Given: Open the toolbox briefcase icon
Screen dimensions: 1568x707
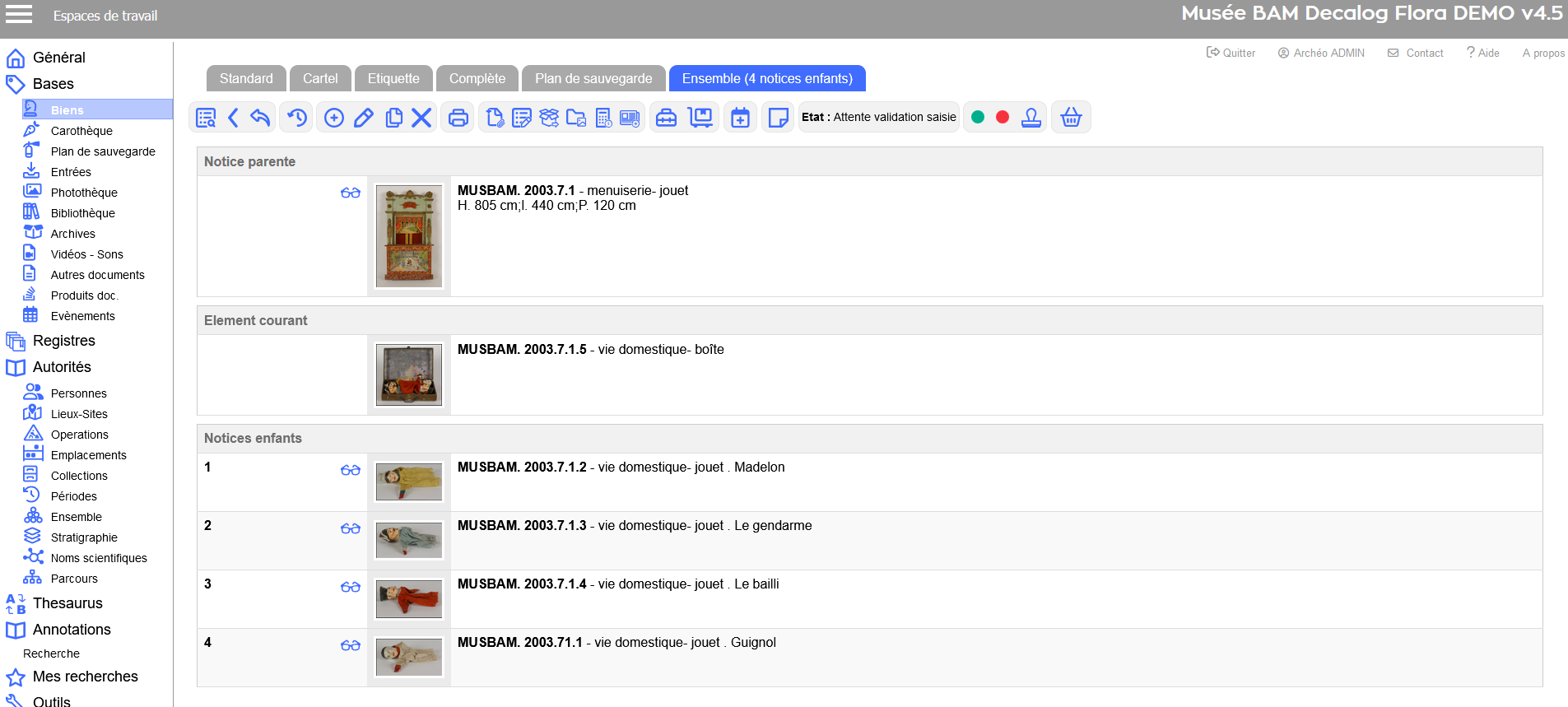Looking at the screenshot, I should pos(667,118).
